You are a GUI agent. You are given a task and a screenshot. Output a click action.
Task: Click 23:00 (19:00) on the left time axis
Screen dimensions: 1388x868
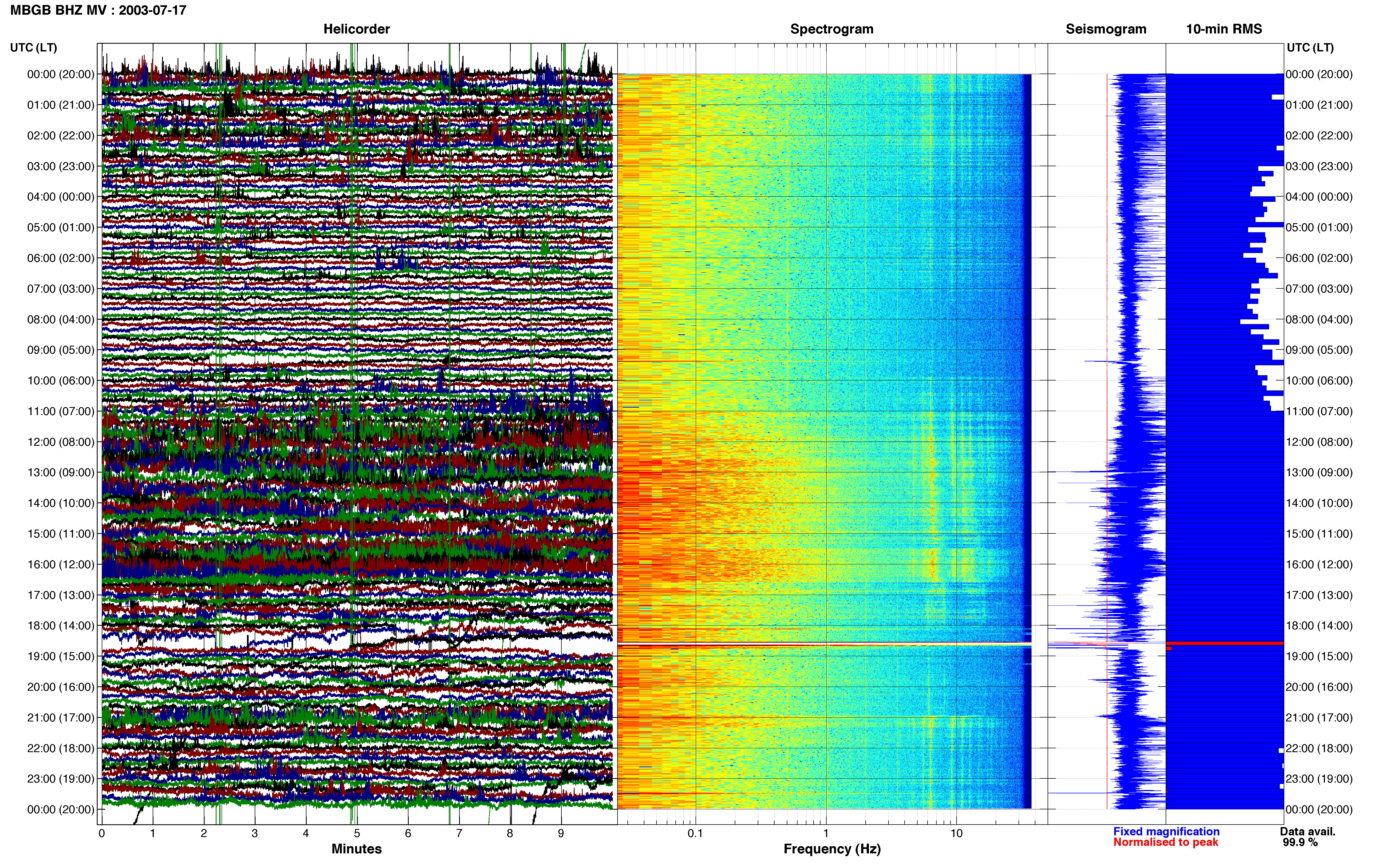pos(61,778)
